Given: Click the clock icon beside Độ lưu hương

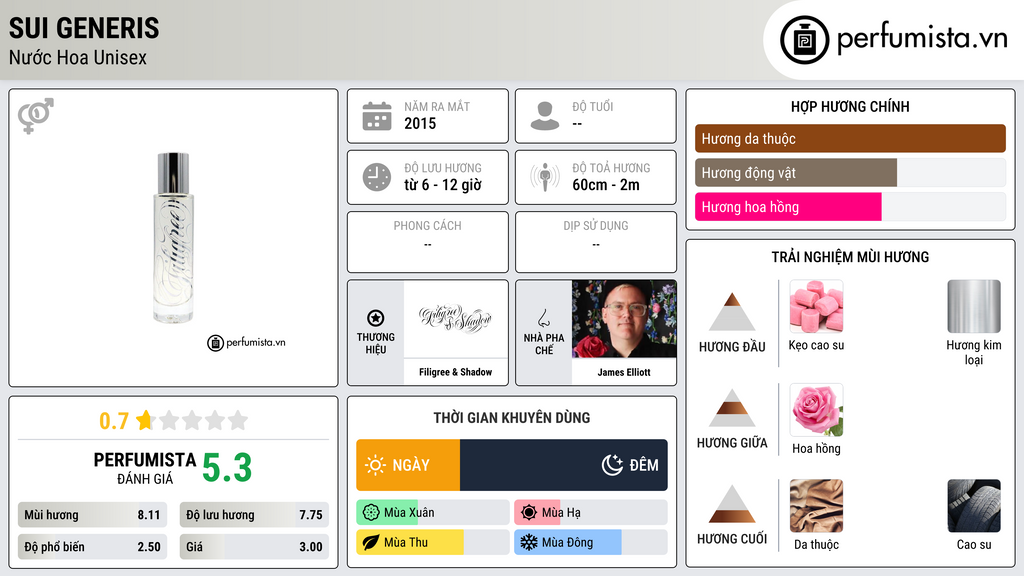Looking at the screenshot, I should click(377, 177).
